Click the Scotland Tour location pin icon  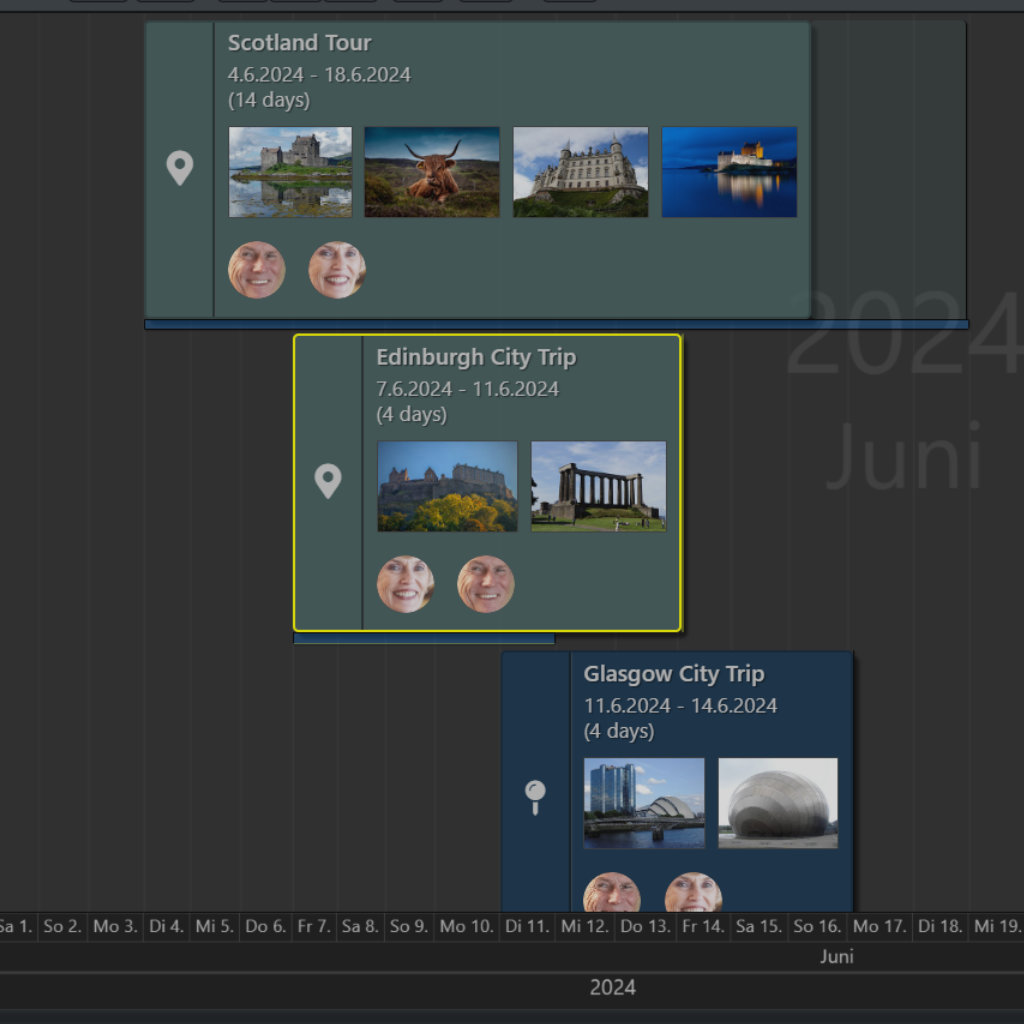pos(179,168)
